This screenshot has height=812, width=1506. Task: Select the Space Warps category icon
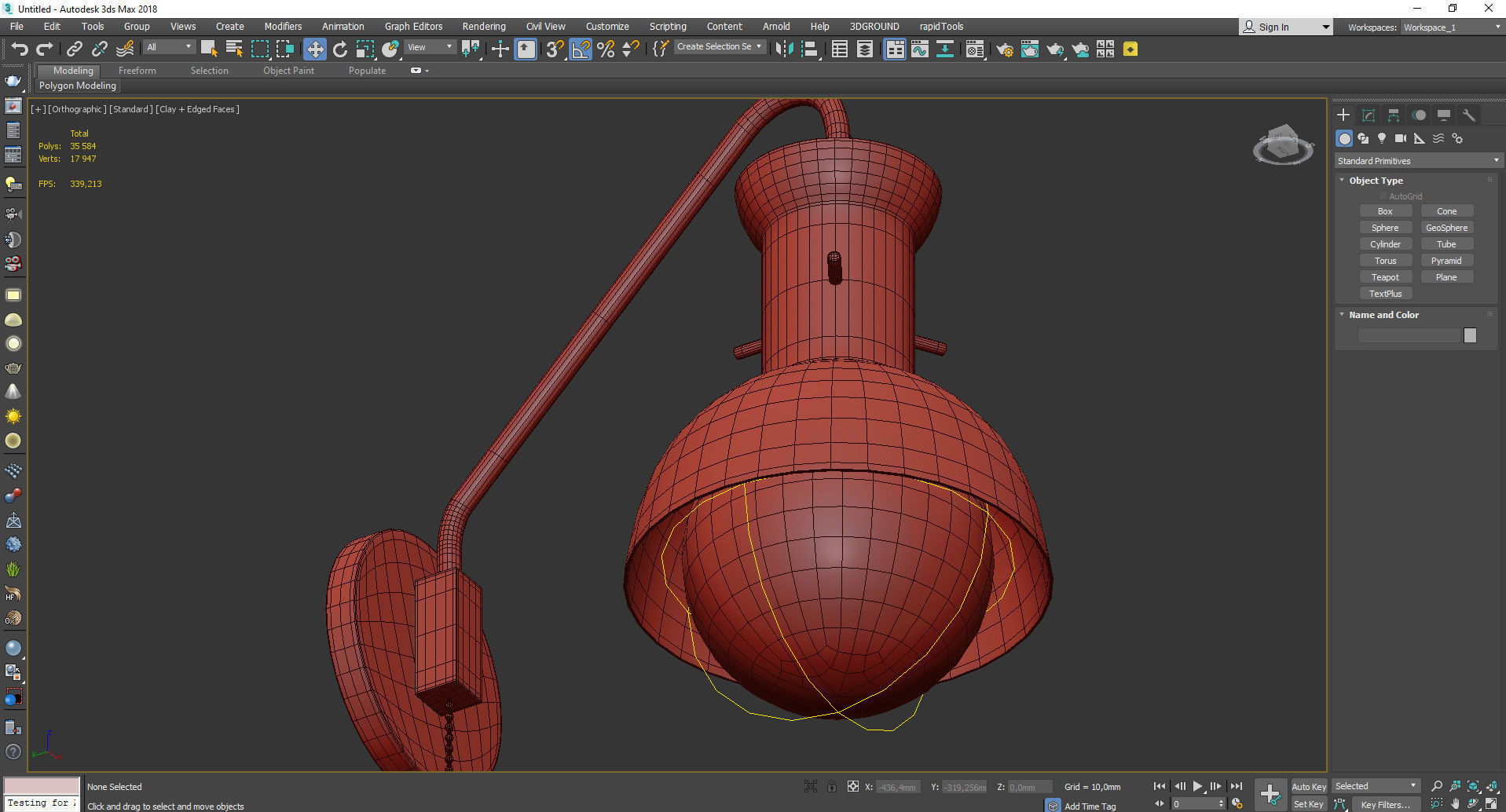(x=1438, y=138)
